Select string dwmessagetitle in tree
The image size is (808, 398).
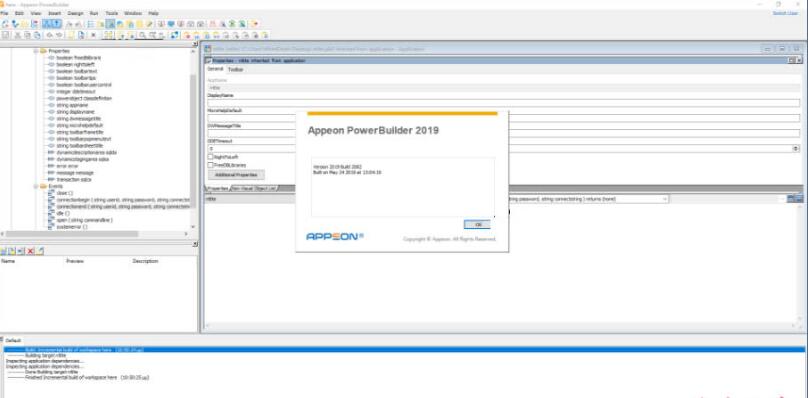(x=78, y=119)
